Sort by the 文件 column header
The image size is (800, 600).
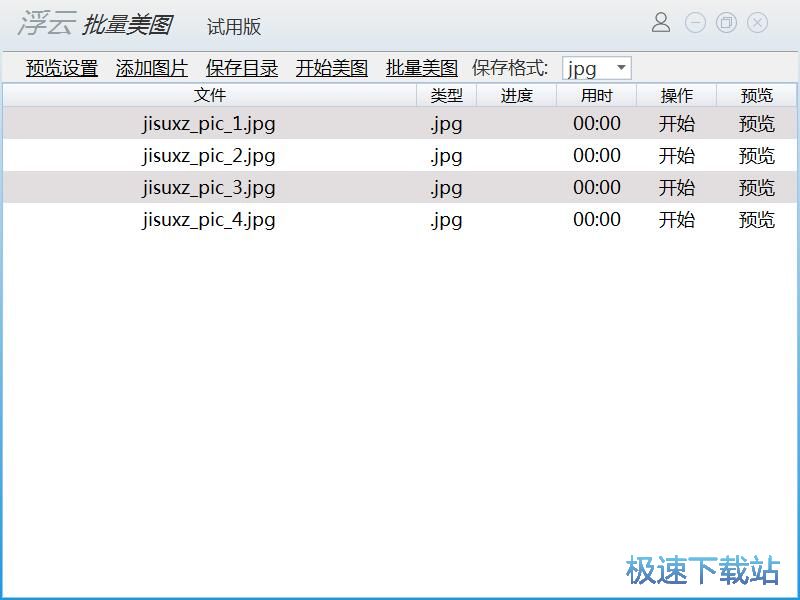[210, 95]
